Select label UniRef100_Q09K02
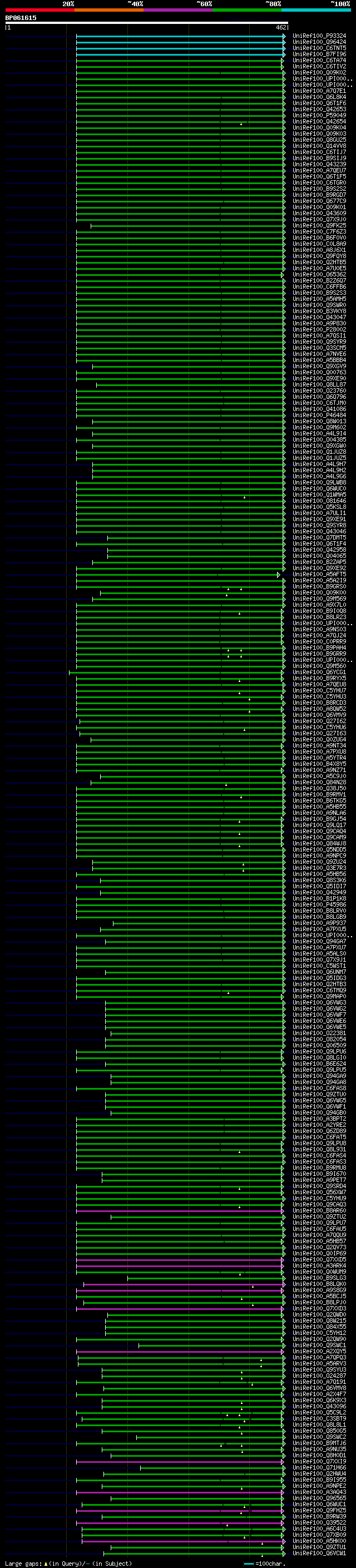Screen dimensions: 356x1568 (x=319, y=72)
